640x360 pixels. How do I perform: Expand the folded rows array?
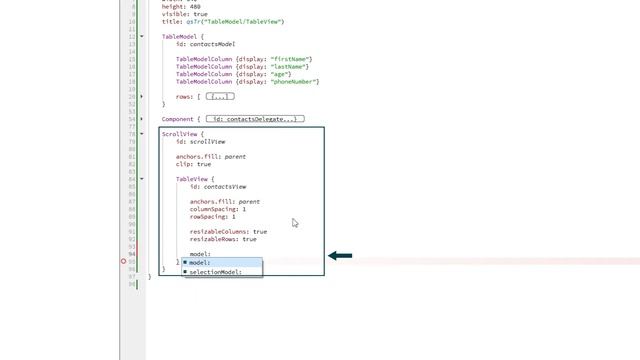[x=142, y=97]
